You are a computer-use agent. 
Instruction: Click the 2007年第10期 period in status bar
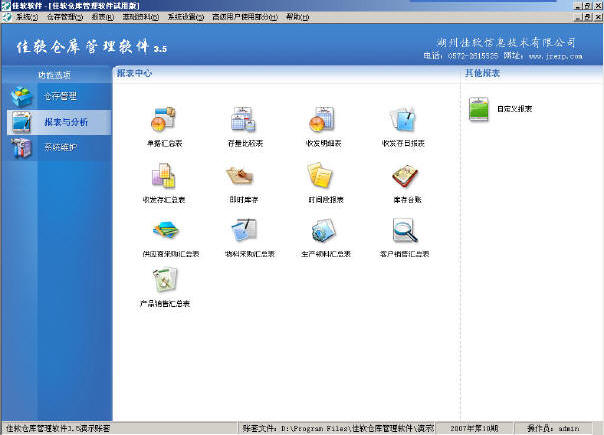pos(474,428)
